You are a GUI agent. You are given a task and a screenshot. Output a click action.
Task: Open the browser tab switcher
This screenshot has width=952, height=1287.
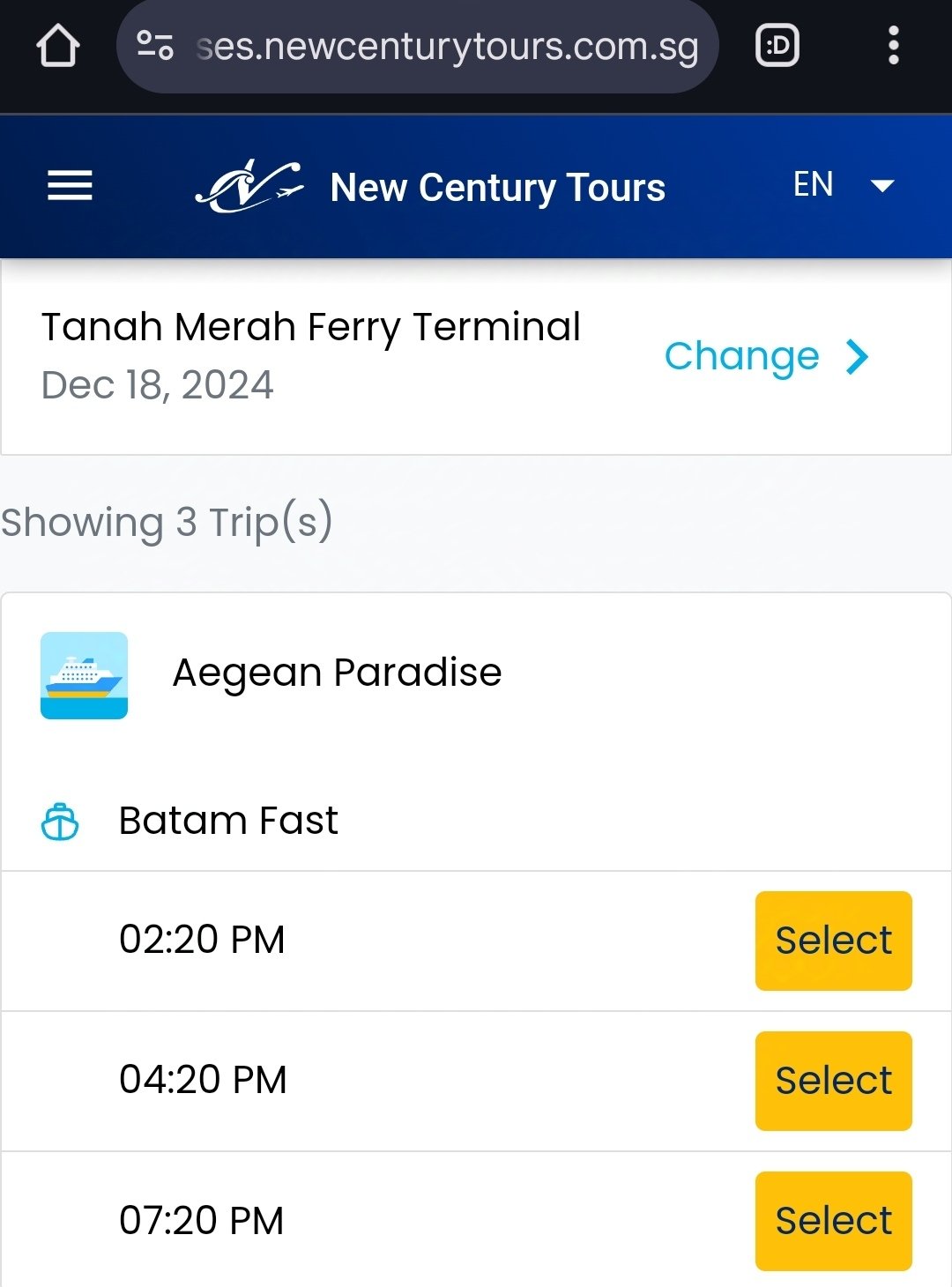point(777,46)
